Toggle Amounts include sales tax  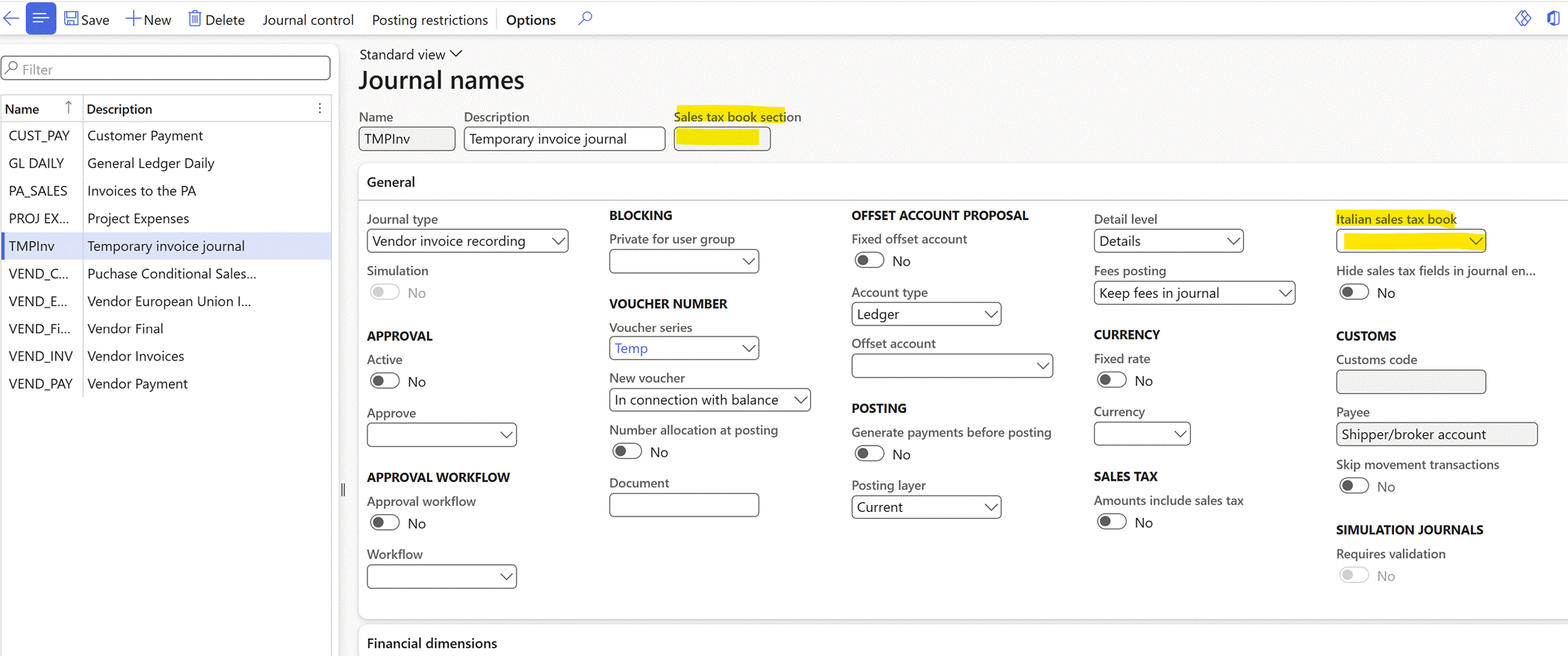[x=1112, y=522]
